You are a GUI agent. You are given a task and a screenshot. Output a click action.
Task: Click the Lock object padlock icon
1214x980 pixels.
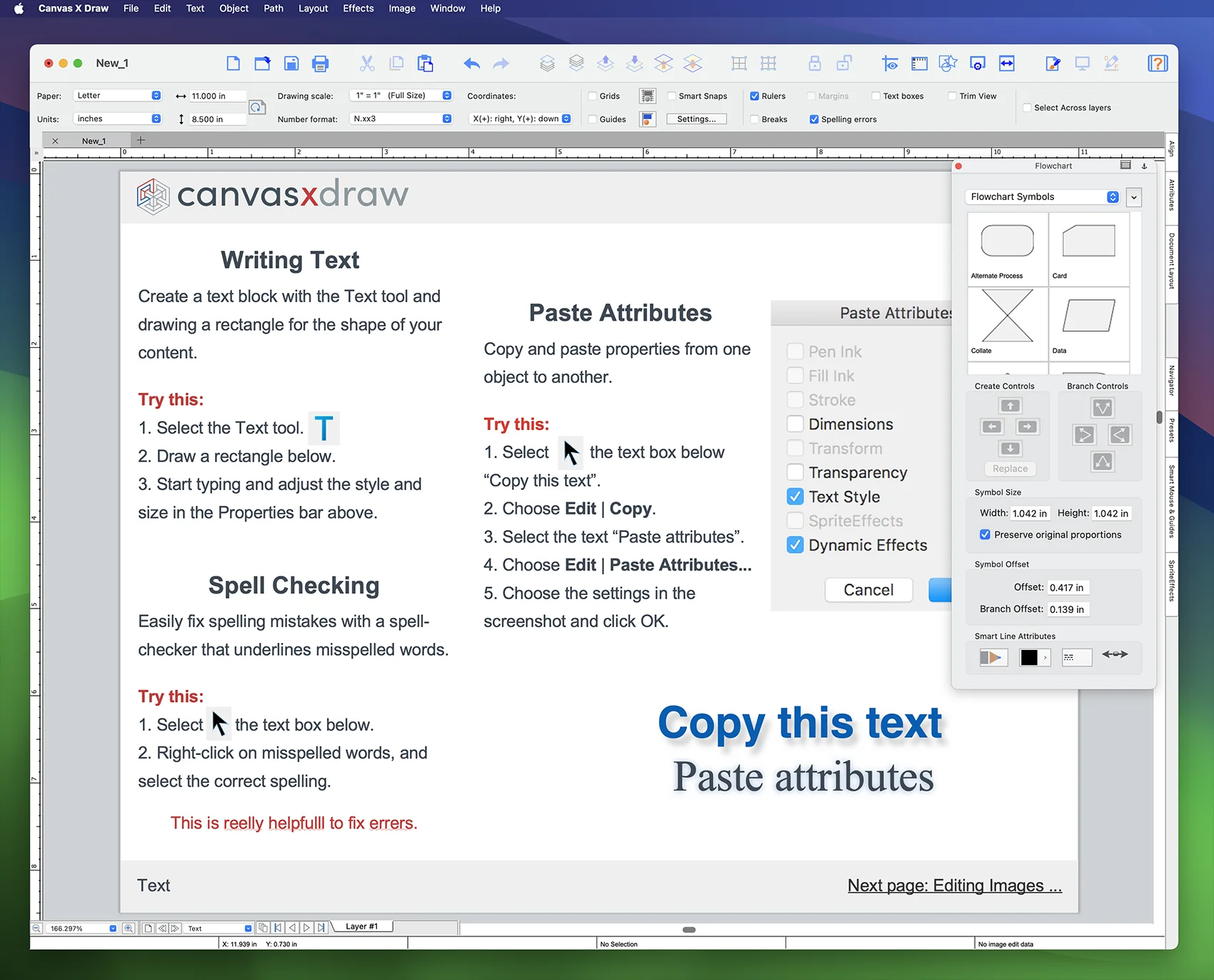point(815,64)
